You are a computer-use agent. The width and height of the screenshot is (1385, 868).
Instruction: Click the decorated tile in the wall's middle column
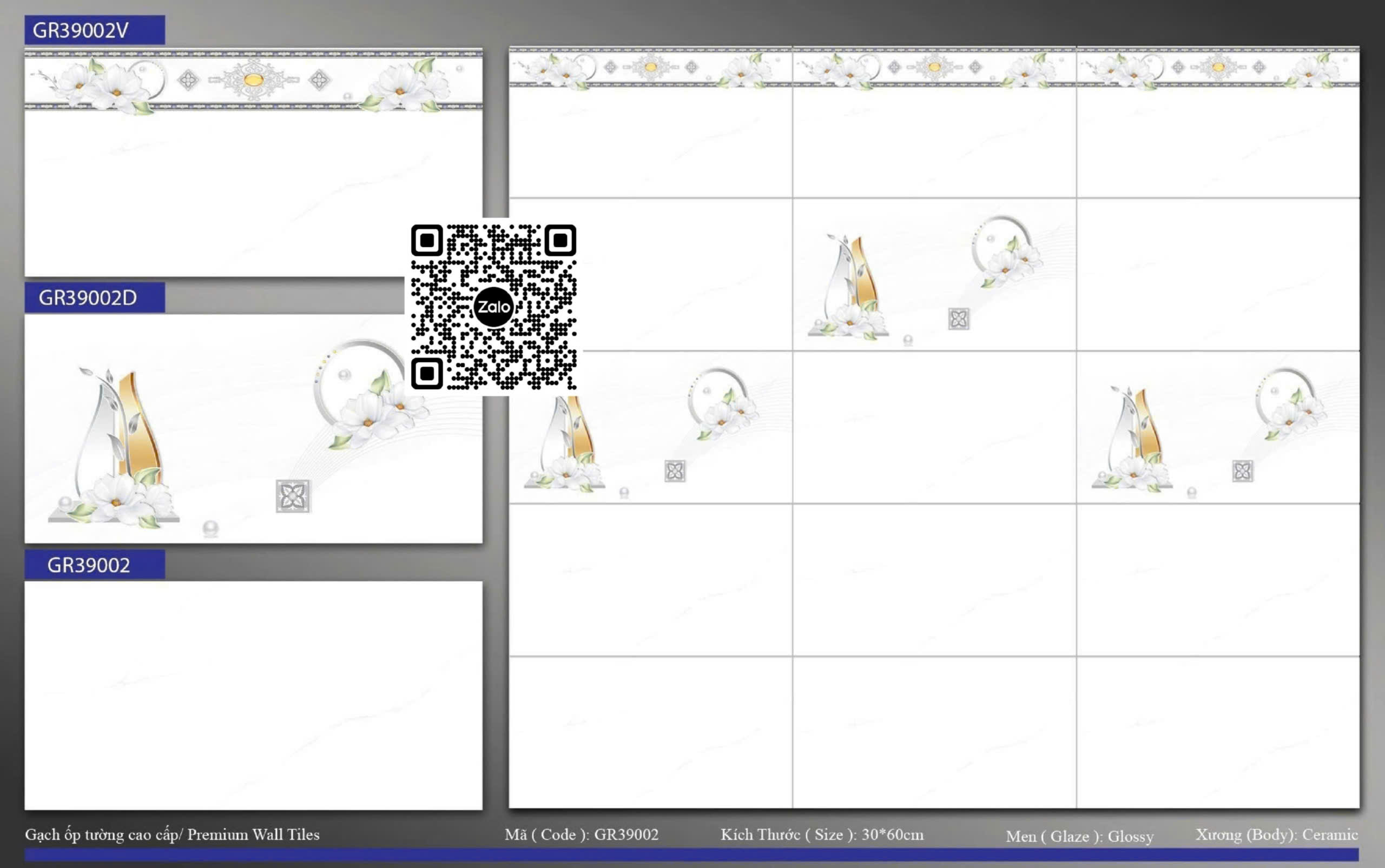[x=934, y=274]
